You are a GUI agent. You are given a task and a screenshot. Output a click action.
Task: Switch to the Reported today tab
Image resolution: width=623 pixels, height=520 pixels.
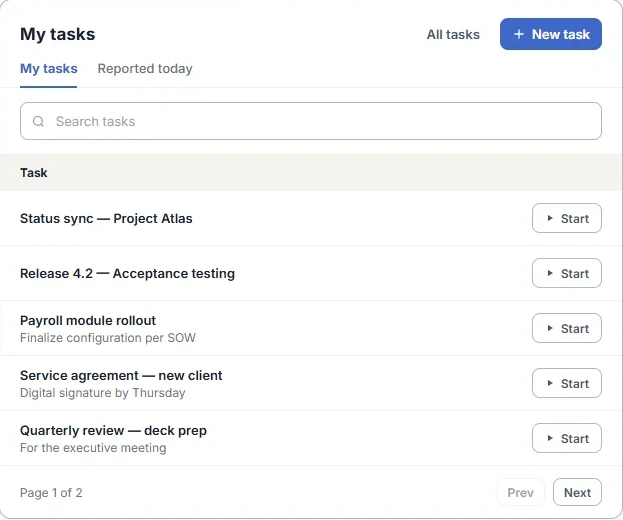coord(145,69)
